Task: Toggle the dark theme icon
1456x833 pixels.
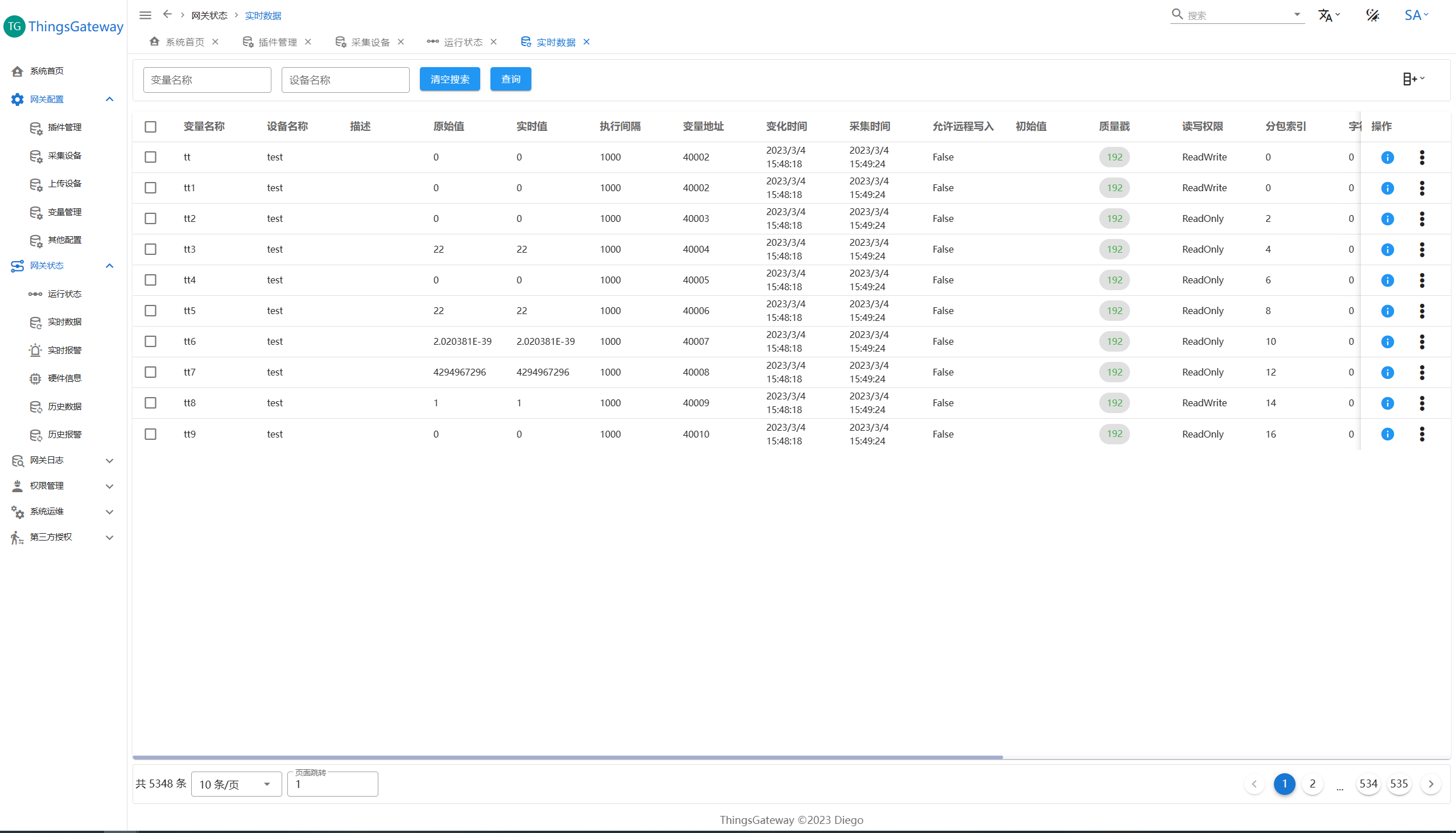Action: (1372, 15)
